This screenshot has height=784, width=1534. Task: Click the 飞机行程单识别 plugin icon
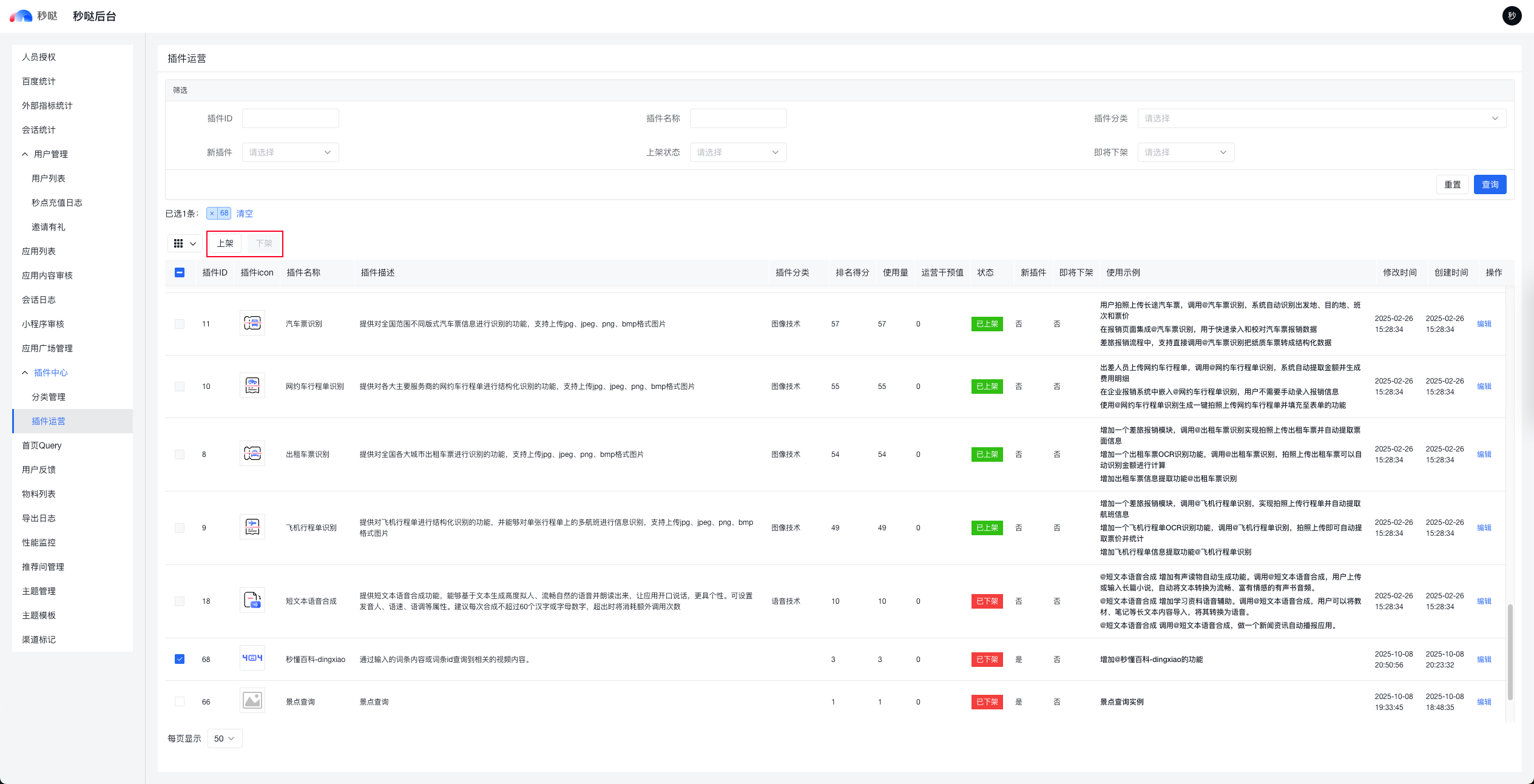(x=252, y=527)
